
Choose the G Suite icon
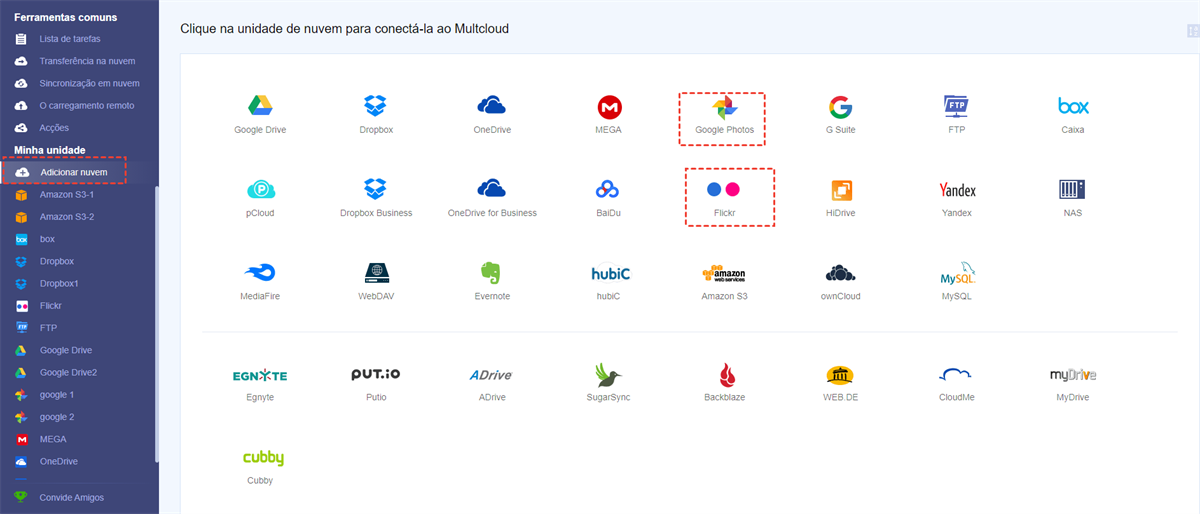point(840,107)
